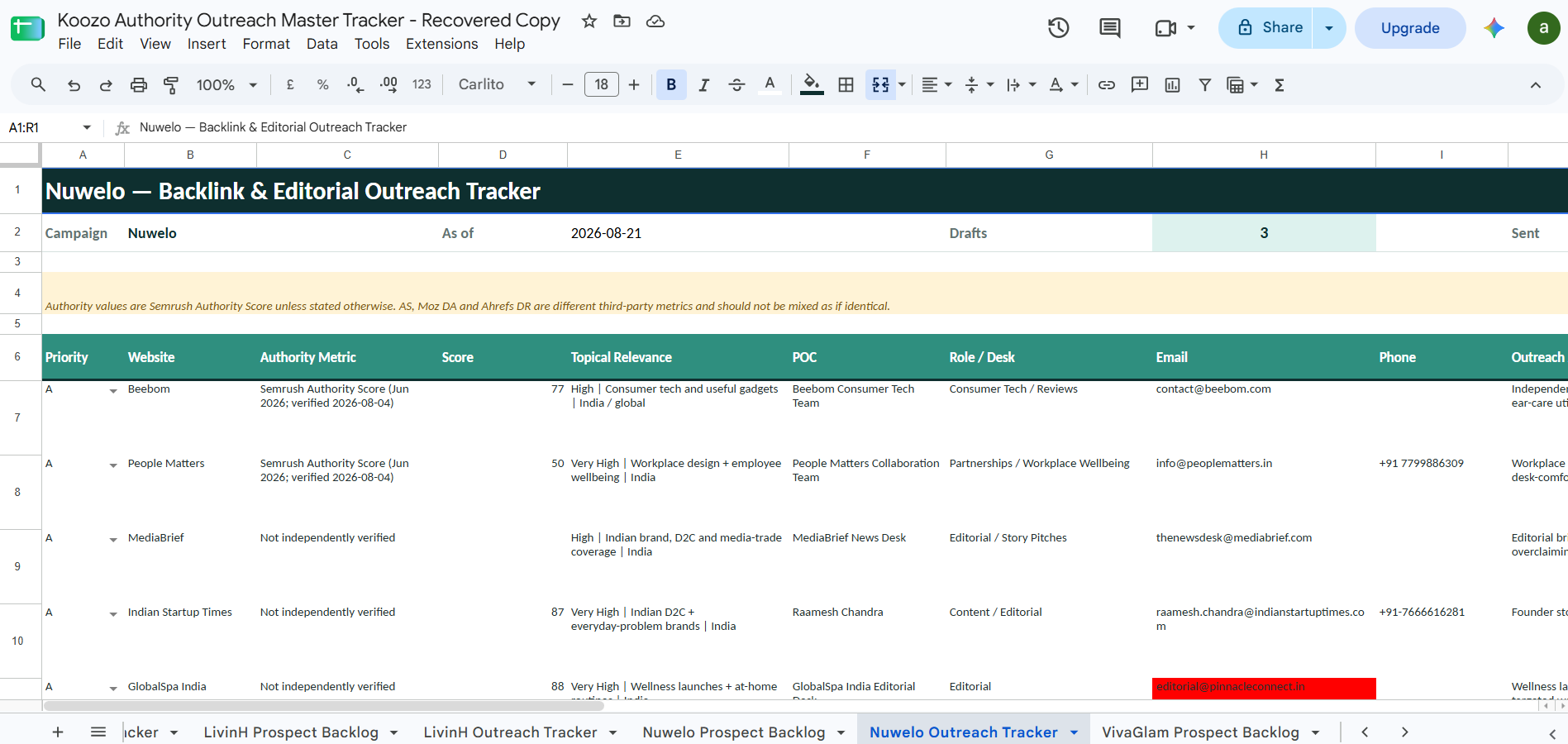Switch to VivaGlam Prospect Backlog tab
The image size is (1568, 744).
pos(1200,732)
